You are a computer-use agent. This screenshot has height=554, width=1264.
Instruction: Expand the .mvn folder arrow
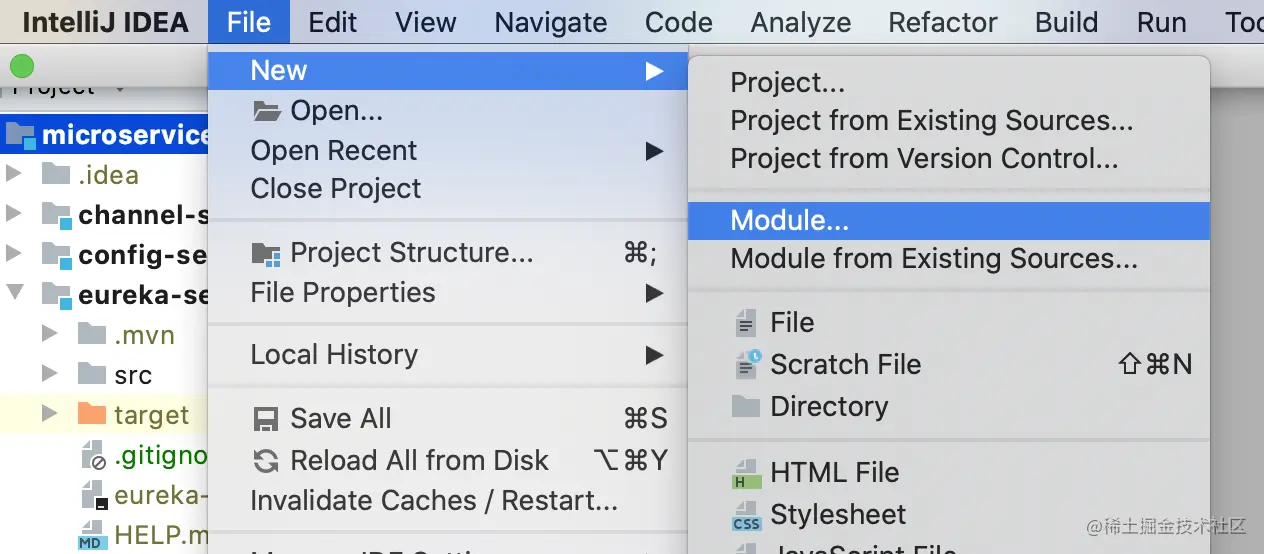(50, 333)
